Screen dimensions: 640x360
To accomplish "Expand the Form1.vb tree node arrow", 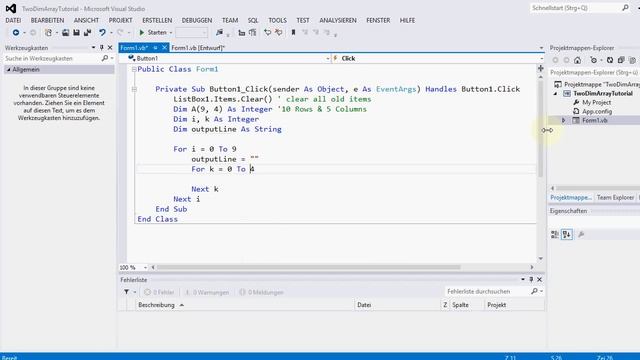I will (564, 120).
